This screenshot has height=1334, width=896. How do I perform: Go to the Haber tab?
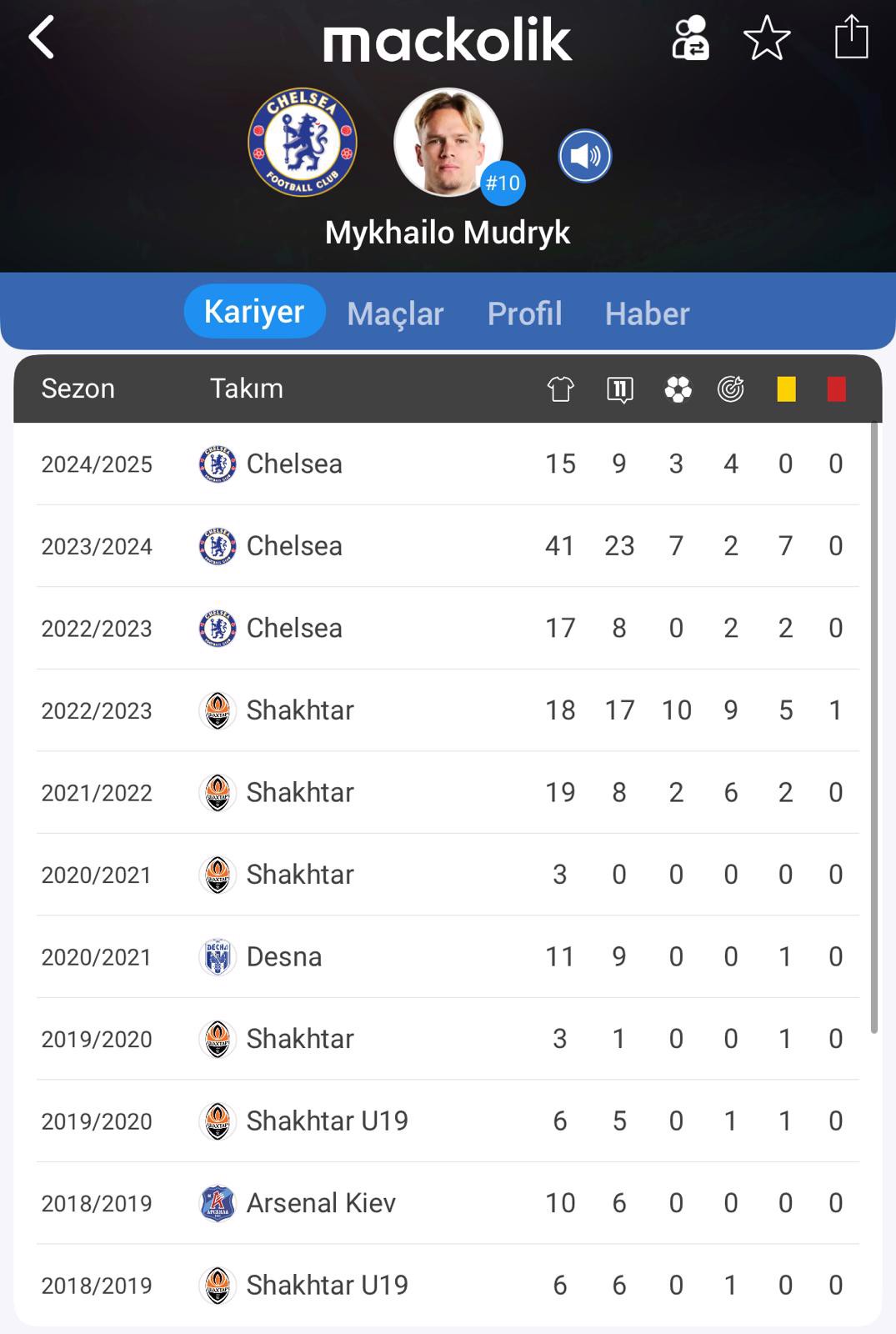[647, 314]
